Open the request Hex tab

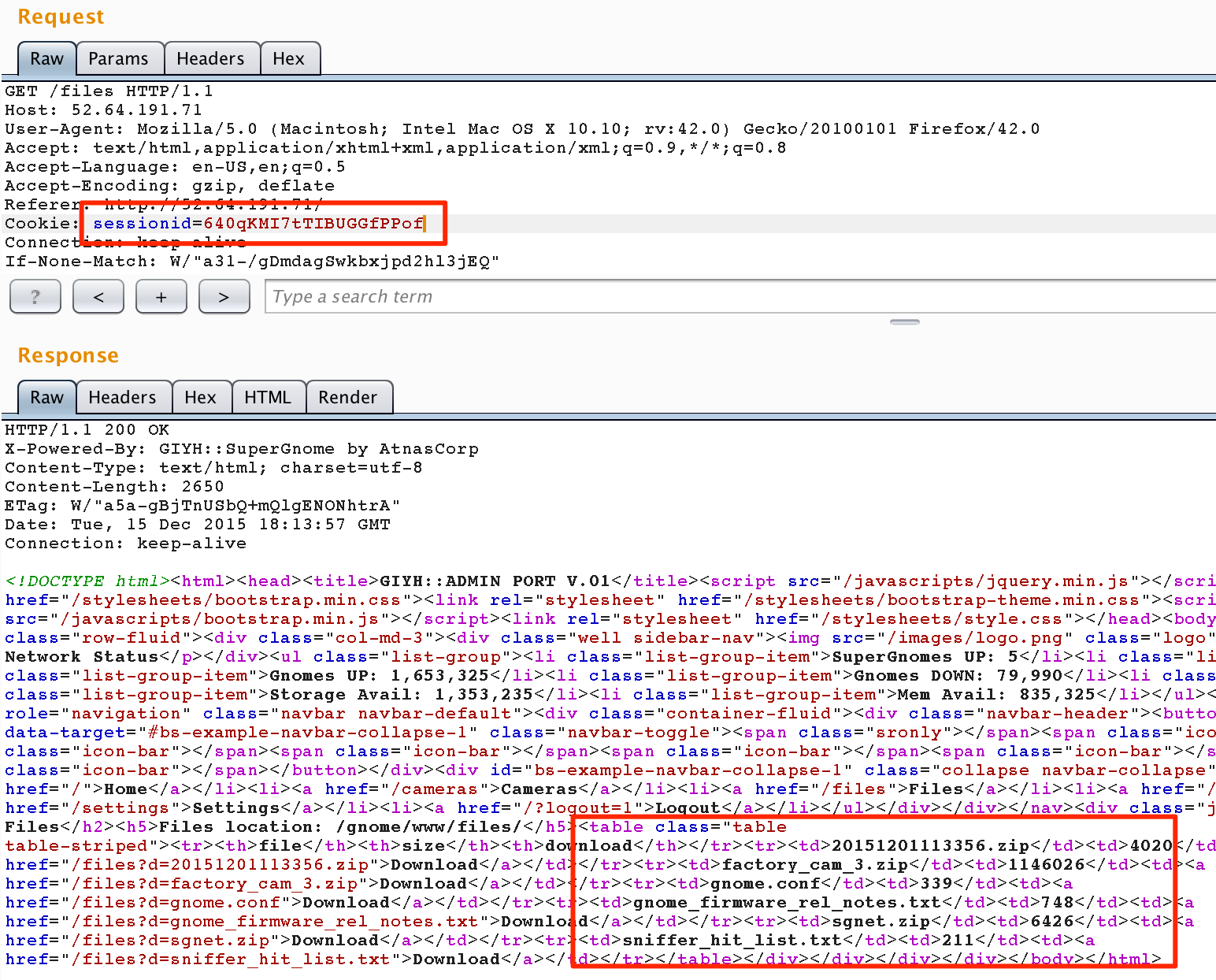click(x=289, y=59)
